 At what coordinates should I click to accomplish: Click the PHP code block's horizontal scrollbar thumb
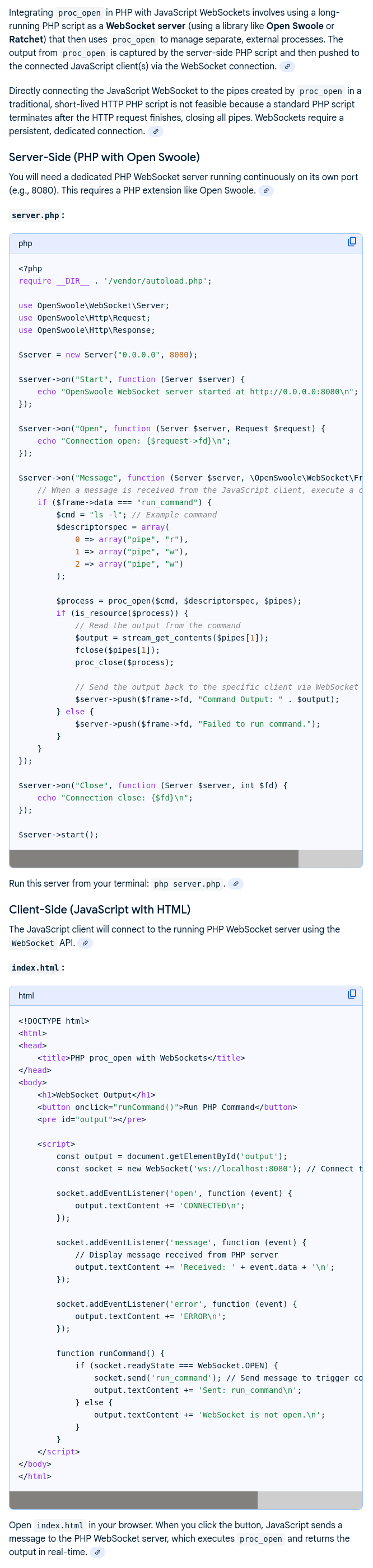(153, 858)
